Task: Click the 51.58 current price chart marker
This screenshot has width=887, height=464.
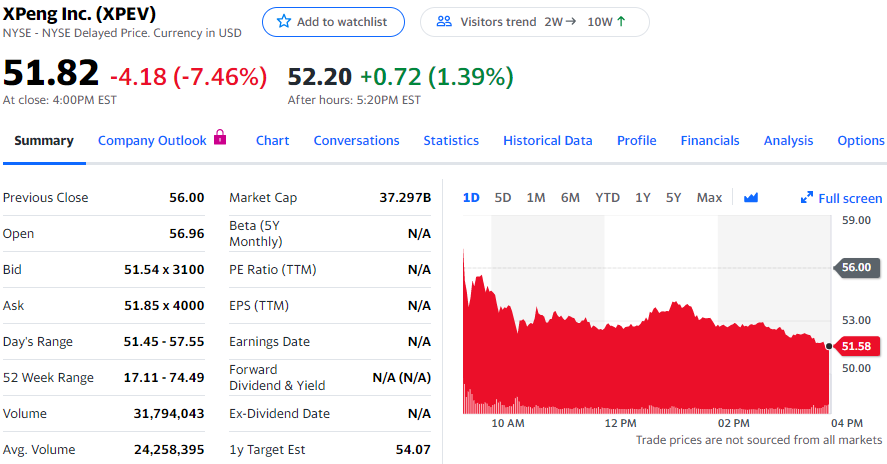Action: click(857, 346)
